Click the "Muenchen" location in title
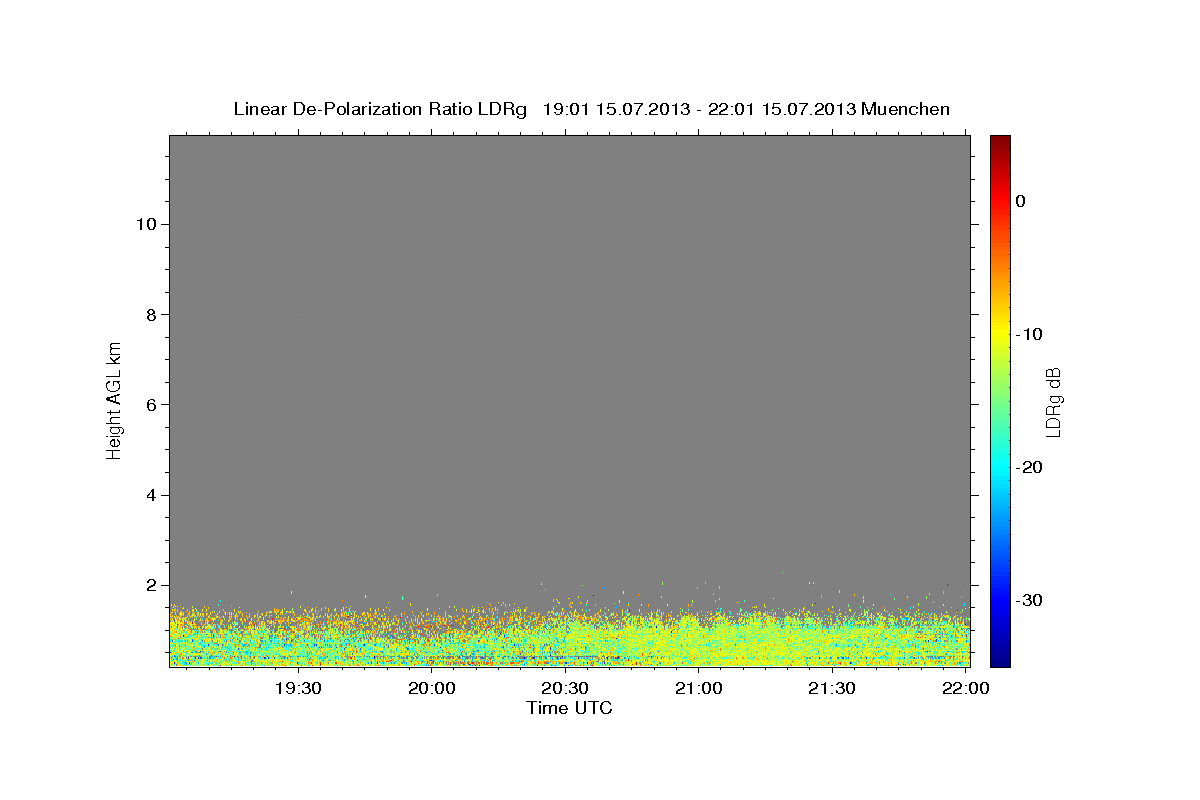The image size is (1200, 800). coord(905,109)
